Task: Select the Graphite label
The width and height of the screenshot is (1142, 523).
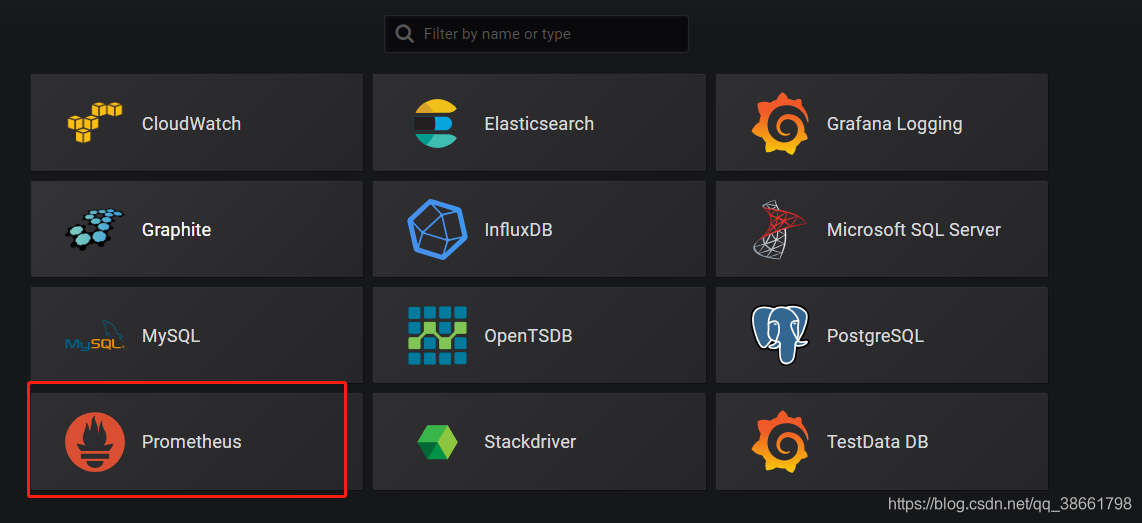Action: point(176,230)
